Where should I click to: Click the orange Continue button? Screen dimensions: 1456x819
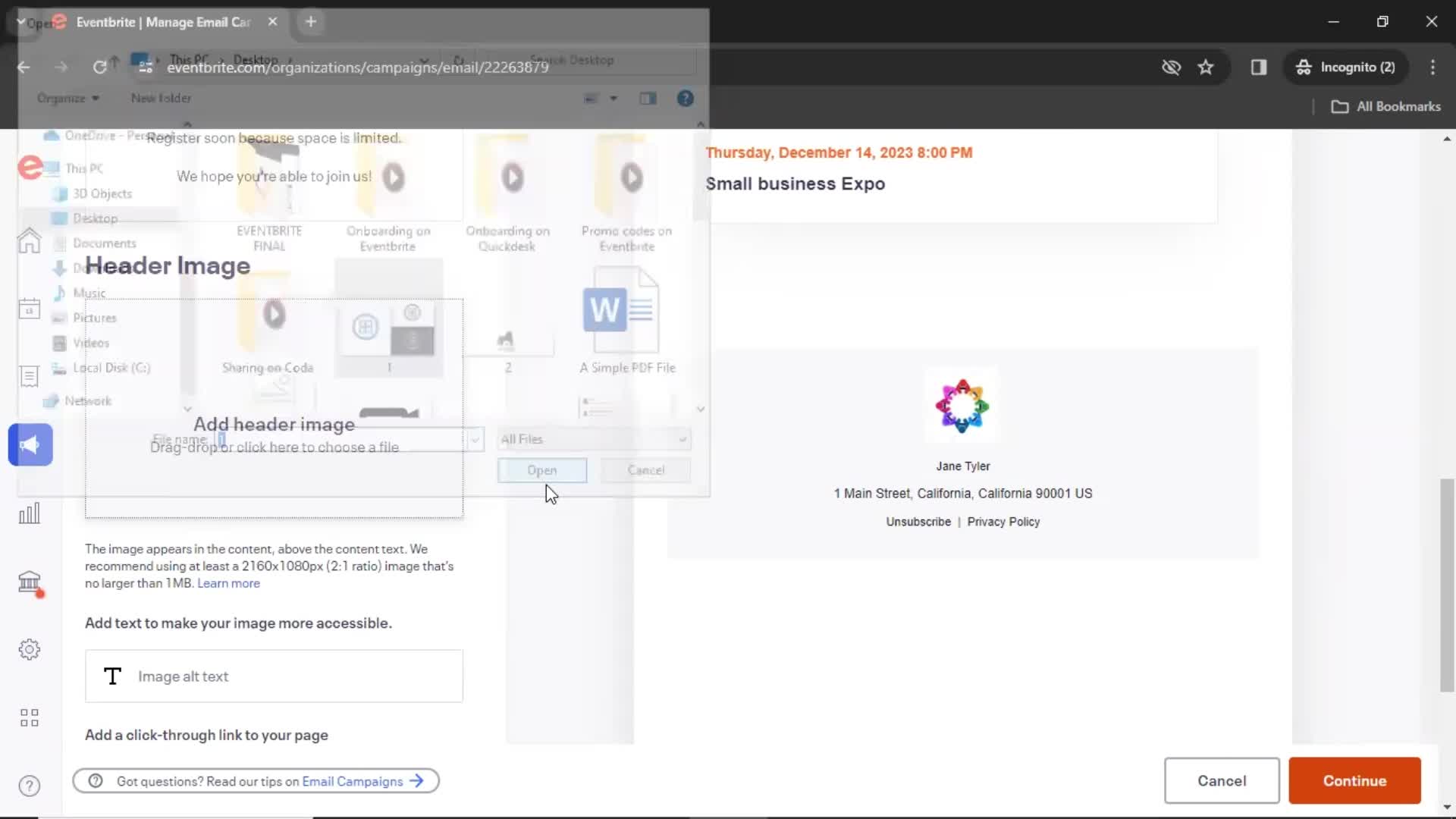[x=1354, y=780]
